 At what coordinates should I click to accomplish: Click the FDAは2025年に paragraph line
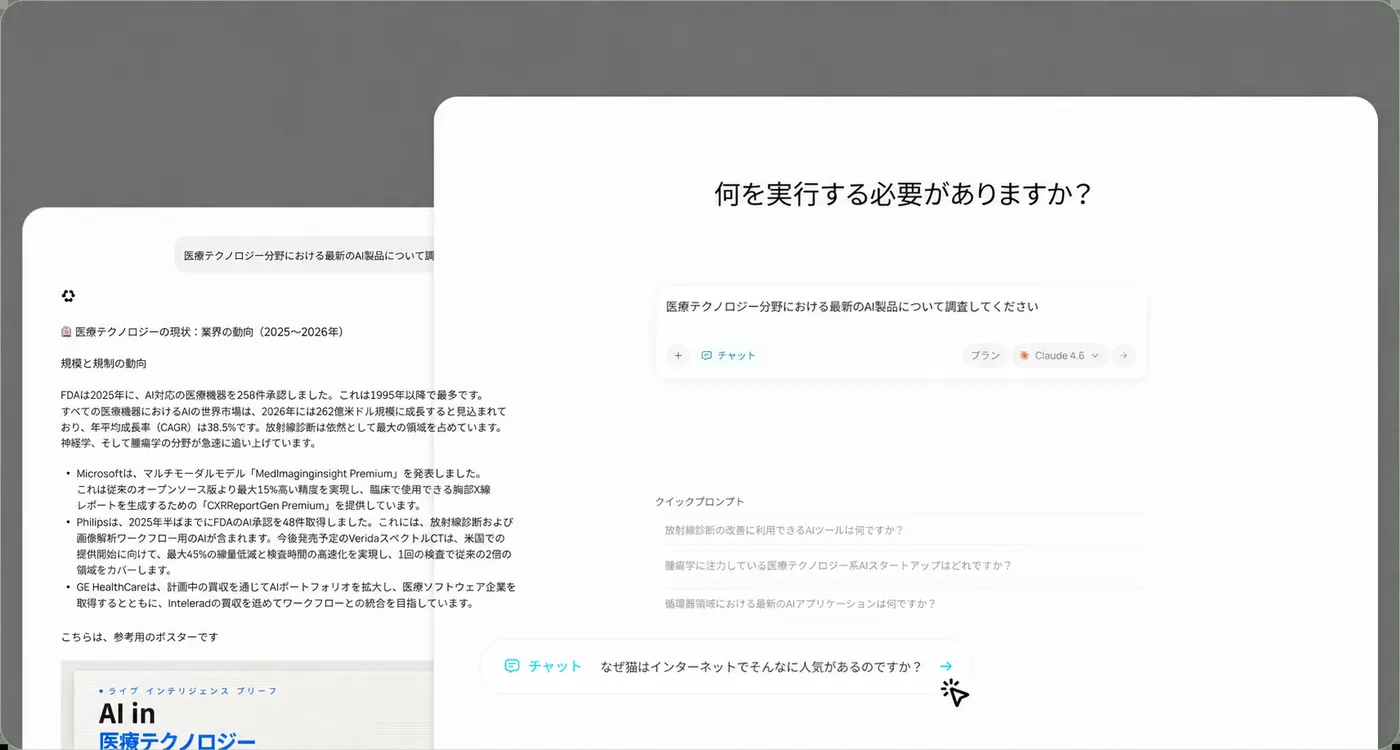pos(272,395)
